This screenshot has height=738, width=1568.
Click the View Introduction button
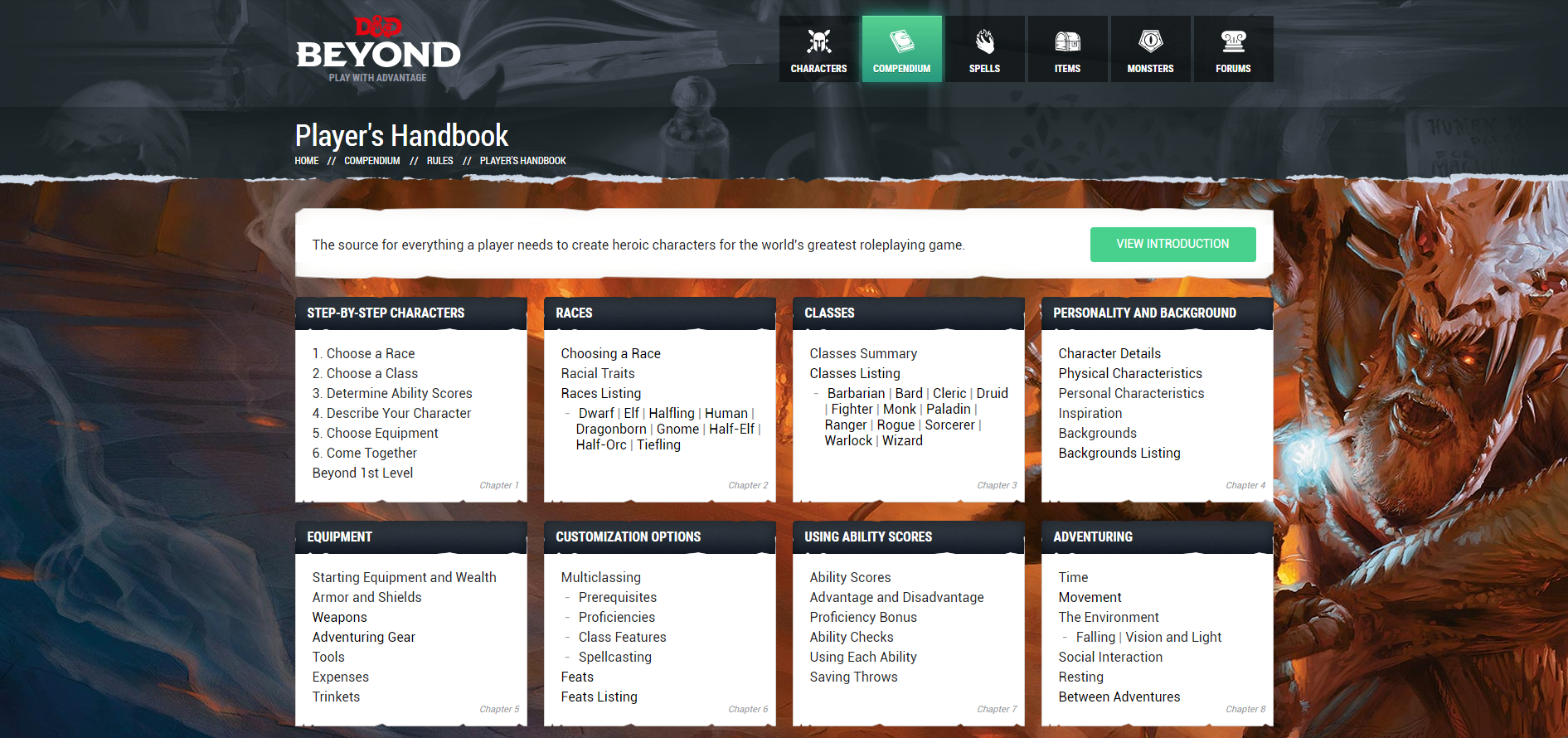[x=1172, y=244]
